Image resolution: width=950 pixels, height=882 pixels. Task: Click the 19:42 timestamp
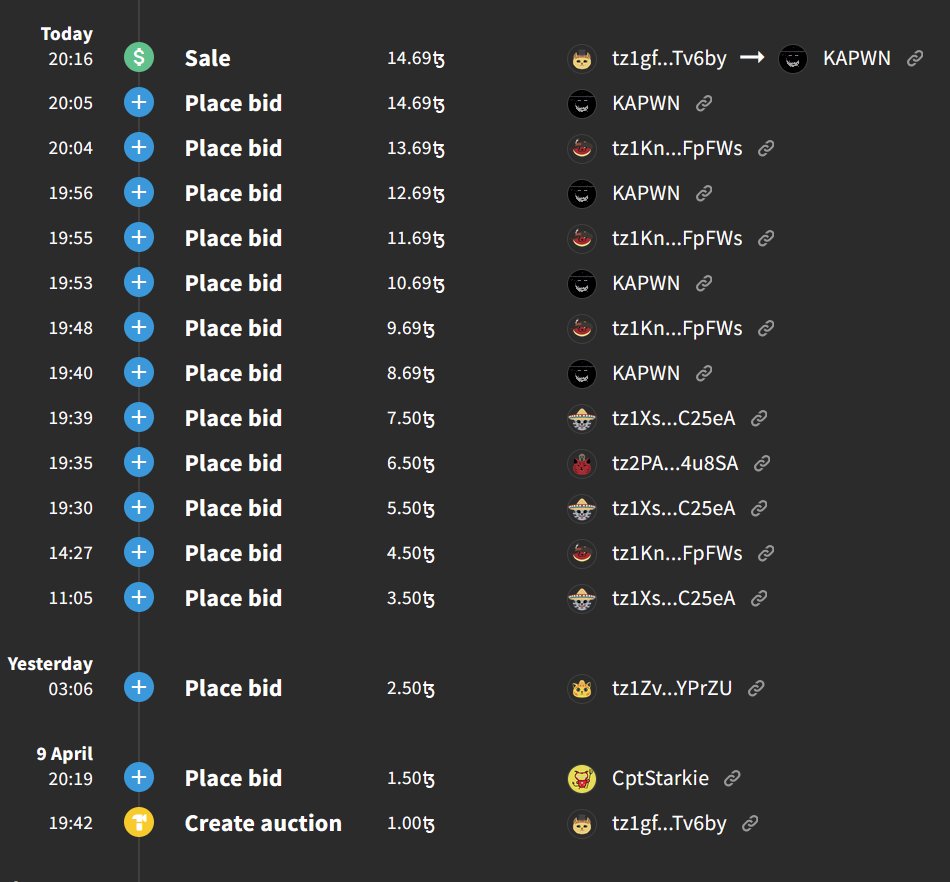[71, 823]
